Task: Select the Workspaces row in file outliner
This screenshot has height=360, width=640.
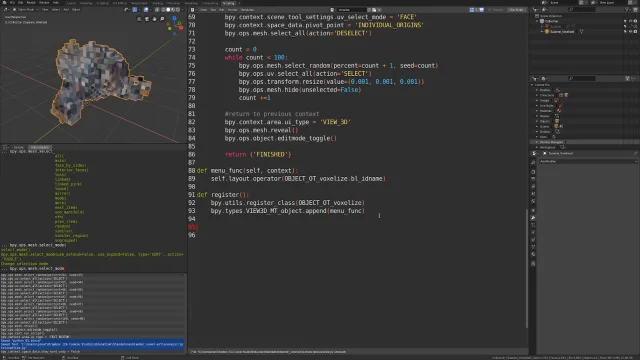Action: 584,147
